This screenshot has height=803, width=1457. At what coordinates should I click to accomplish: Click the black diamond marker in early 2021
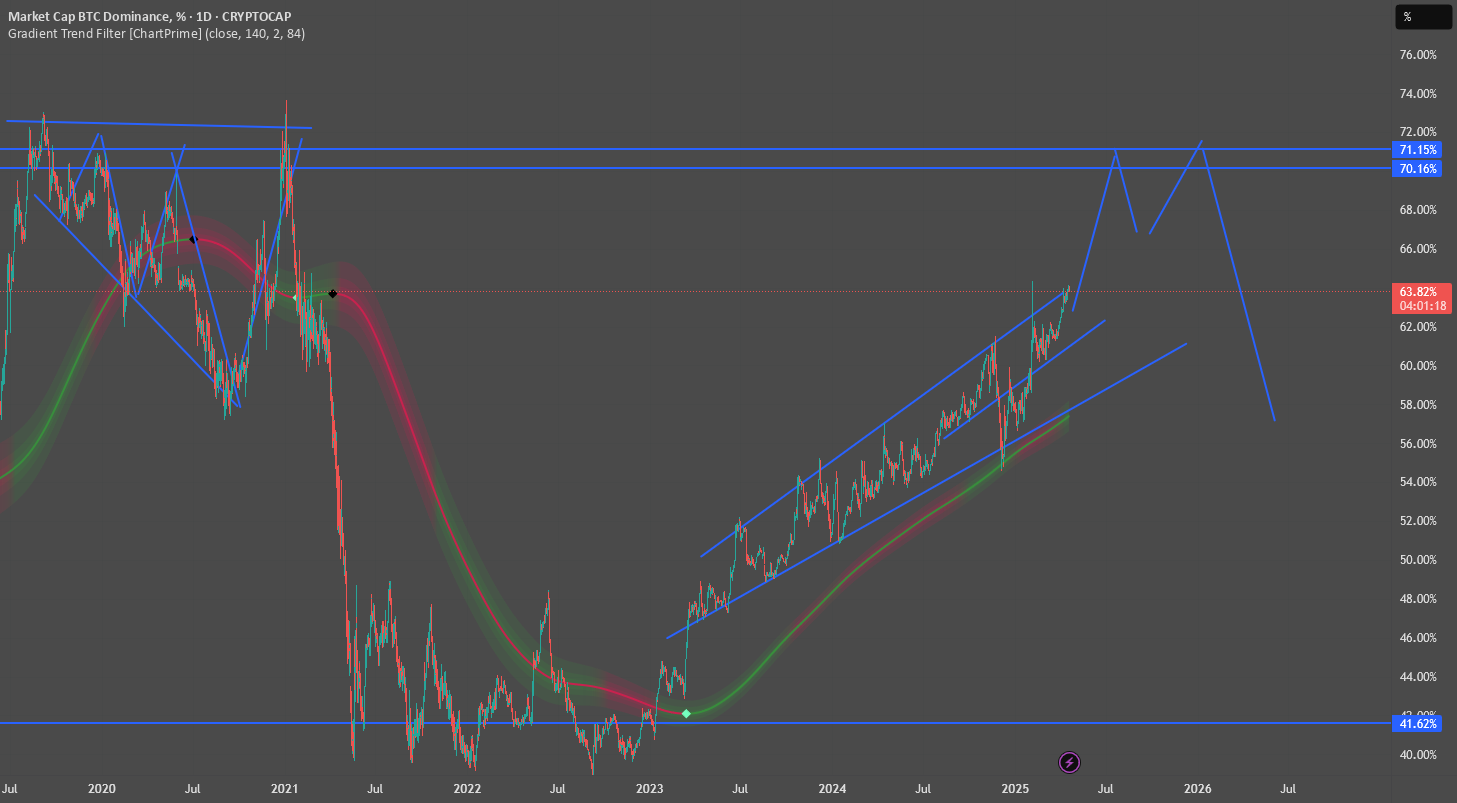(x=332, y=293)
